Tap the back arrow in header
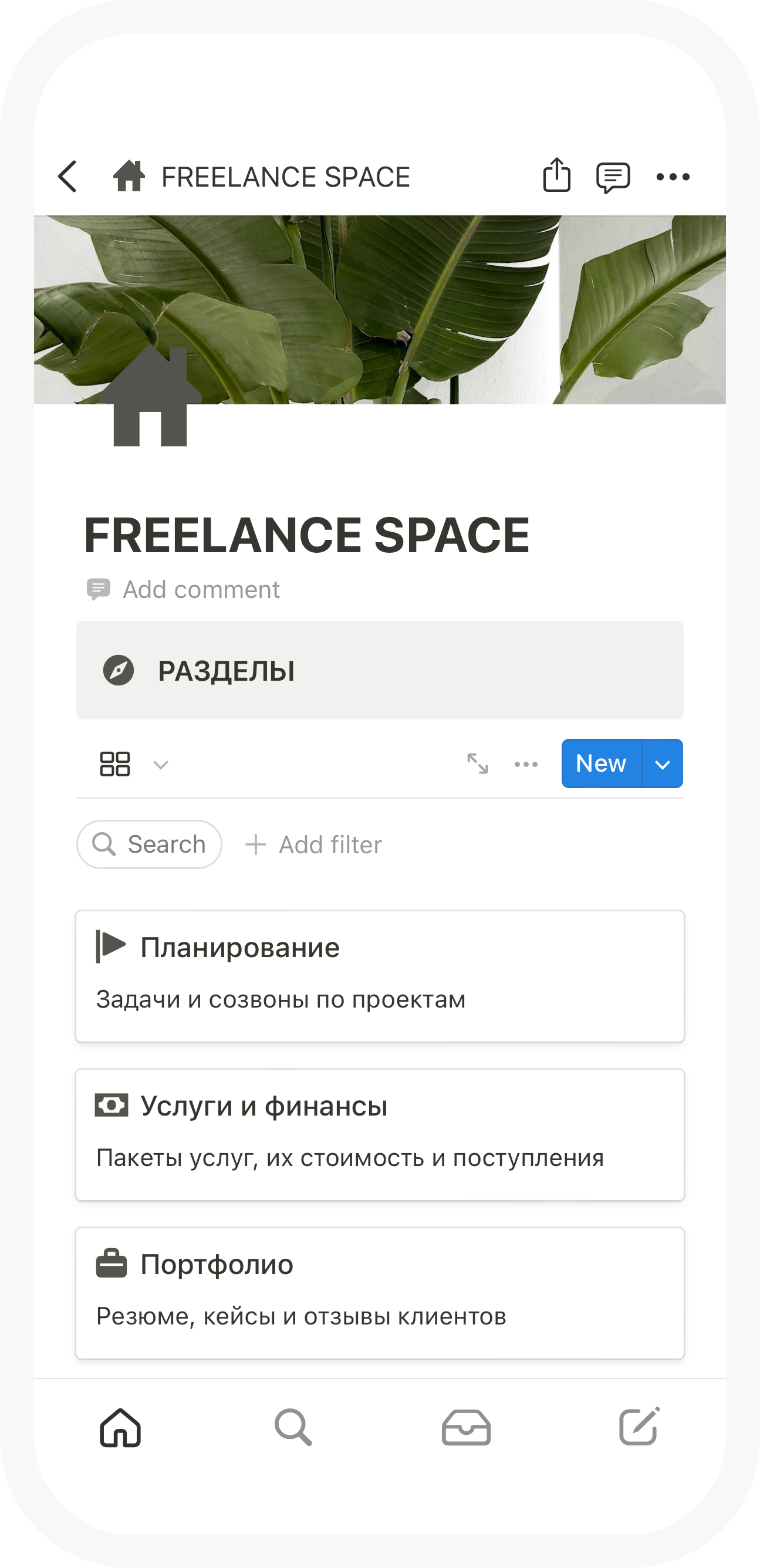Screen dimensions: 760x1568 (67, 177)
